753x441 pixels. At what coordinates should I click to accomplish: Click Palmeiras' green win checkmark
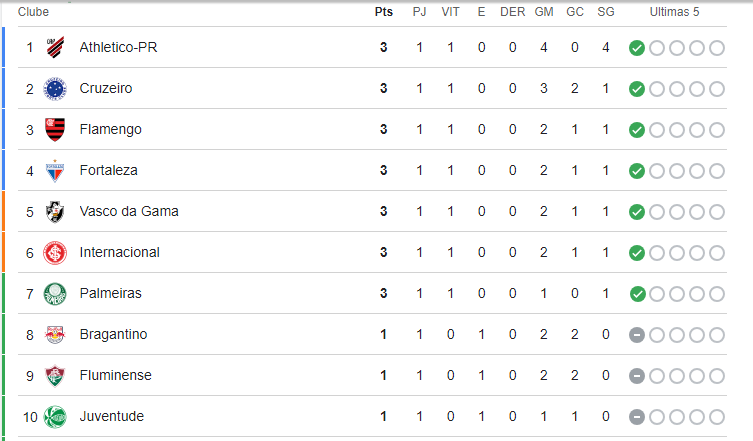pos(637,294)
